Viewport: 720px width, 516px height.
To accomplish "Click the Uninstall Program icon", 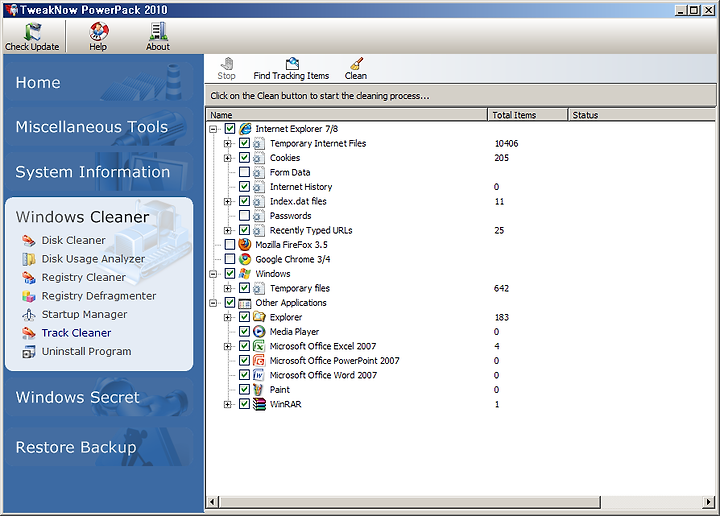I will coord(28,352).
